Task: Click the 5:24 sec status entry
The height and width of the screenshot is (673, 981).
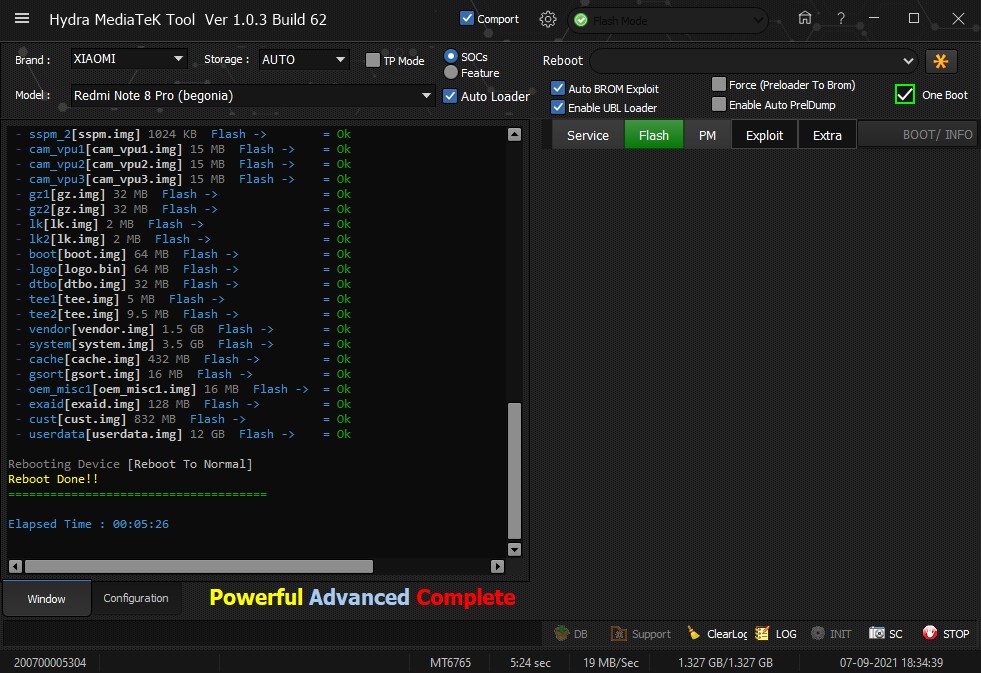Action: click(530, 662)
